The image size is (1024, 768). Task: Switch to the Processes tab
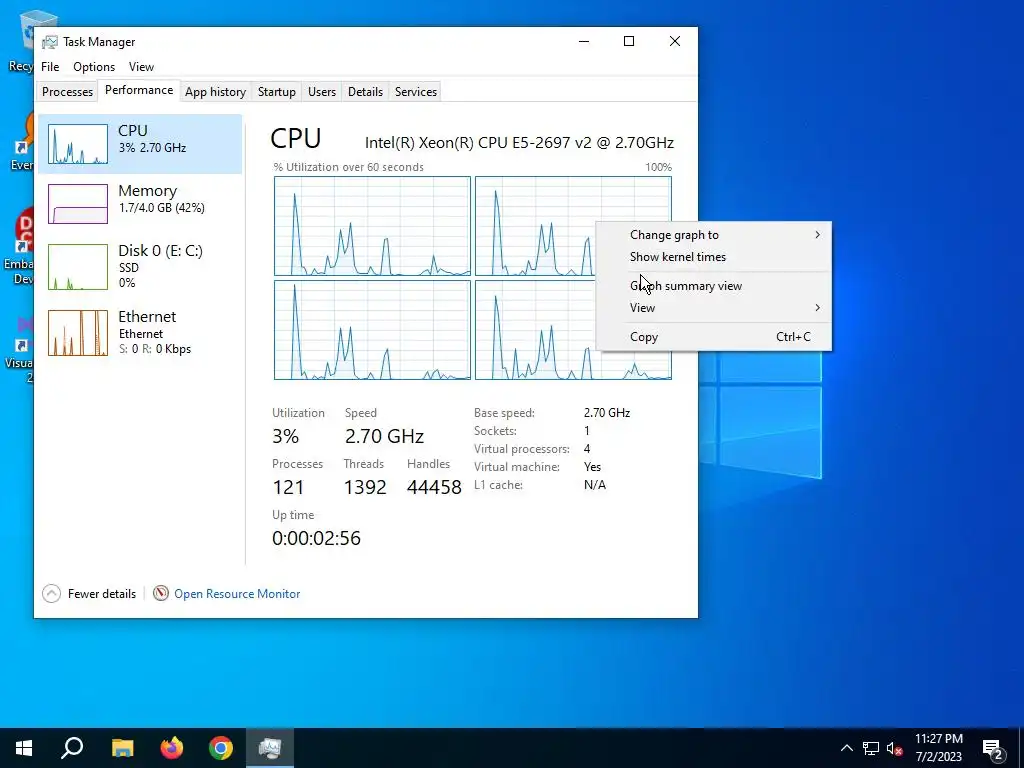(67, 91)
